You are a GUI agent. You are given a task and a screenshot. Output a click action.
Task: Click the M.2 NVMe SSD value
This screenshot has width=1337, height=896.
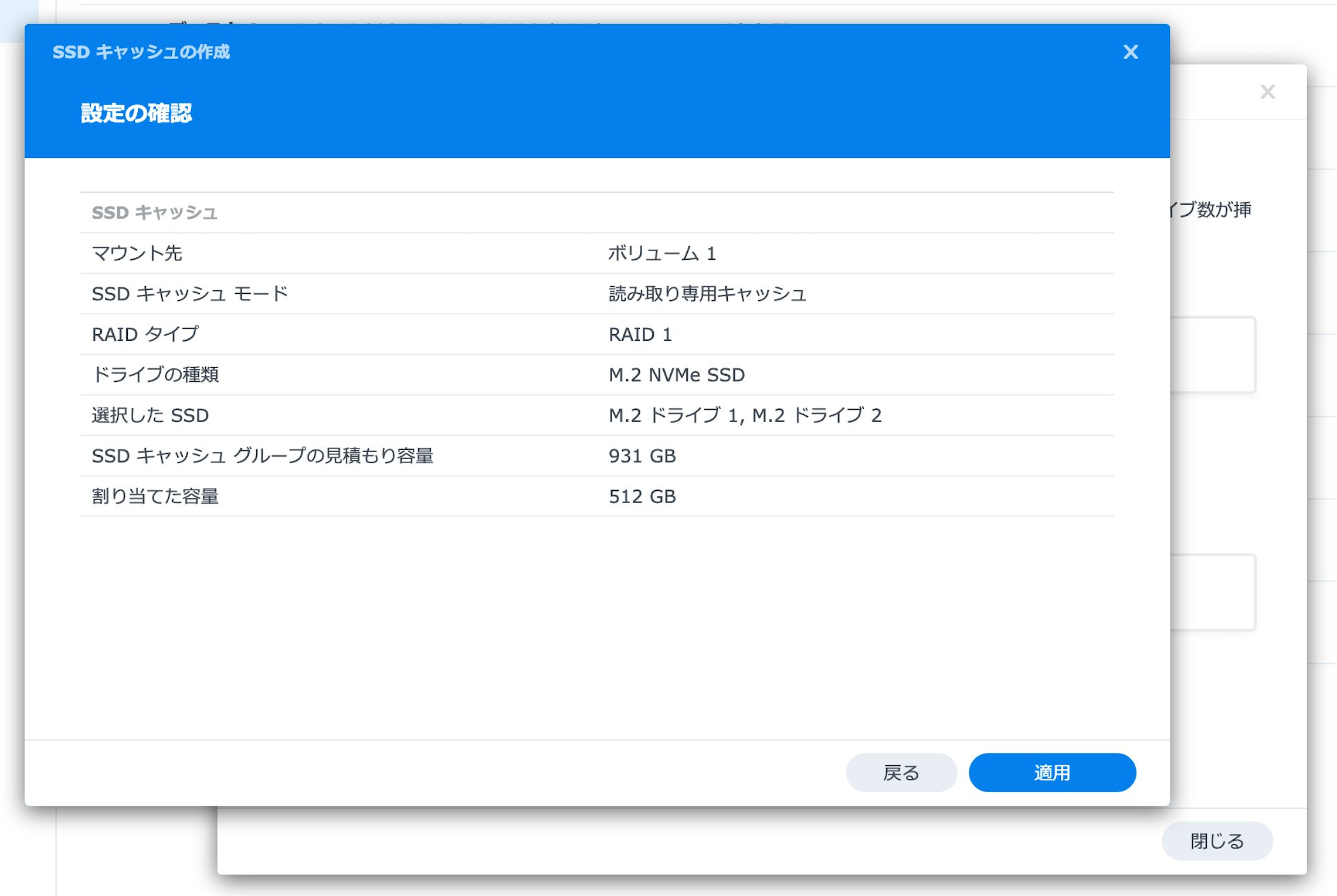pyautogui.click(x=676, y=374)
